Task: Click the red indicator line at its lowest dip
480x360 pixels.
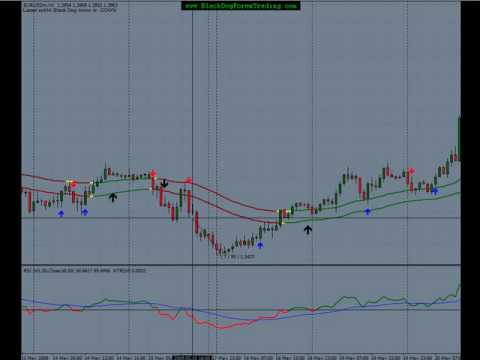Action: (x=222, y=327)
